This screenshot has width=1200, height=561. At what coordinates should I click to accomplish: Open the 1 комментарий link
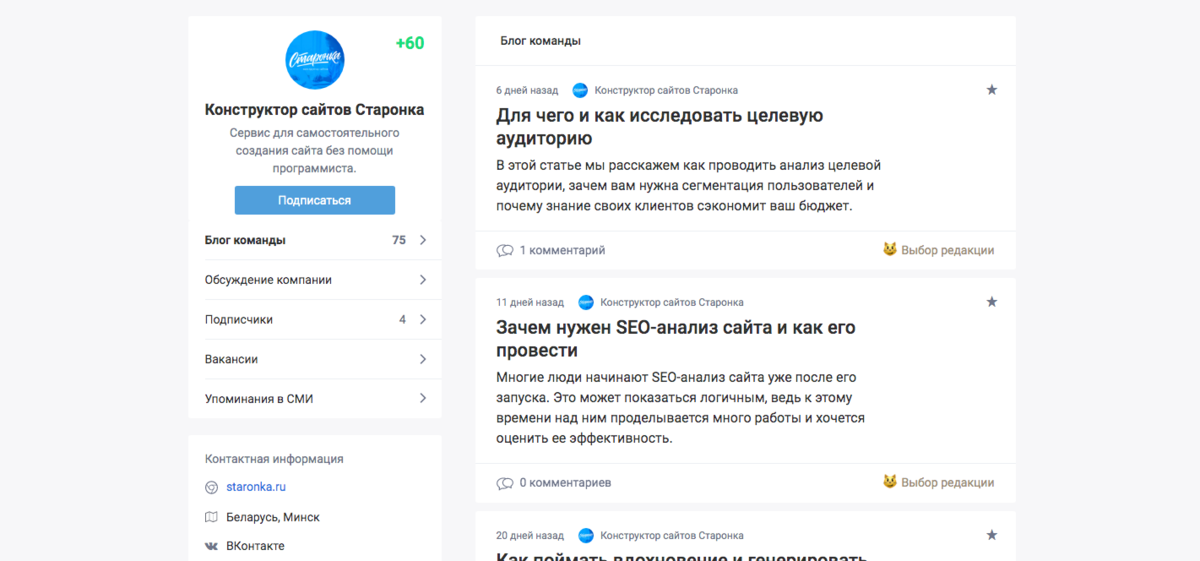[x=562, y=251]
